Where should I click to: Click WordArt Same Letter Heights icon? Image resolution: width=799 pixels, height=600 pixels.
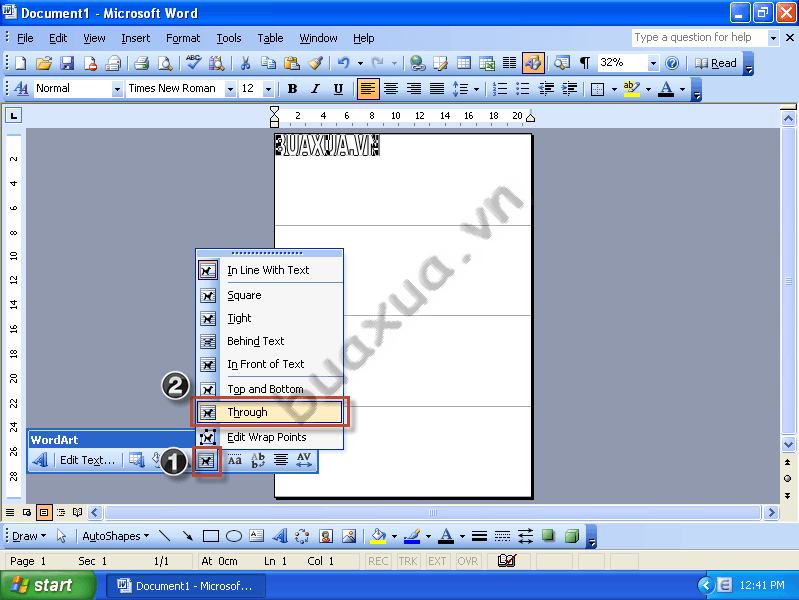tap(234, 460)
